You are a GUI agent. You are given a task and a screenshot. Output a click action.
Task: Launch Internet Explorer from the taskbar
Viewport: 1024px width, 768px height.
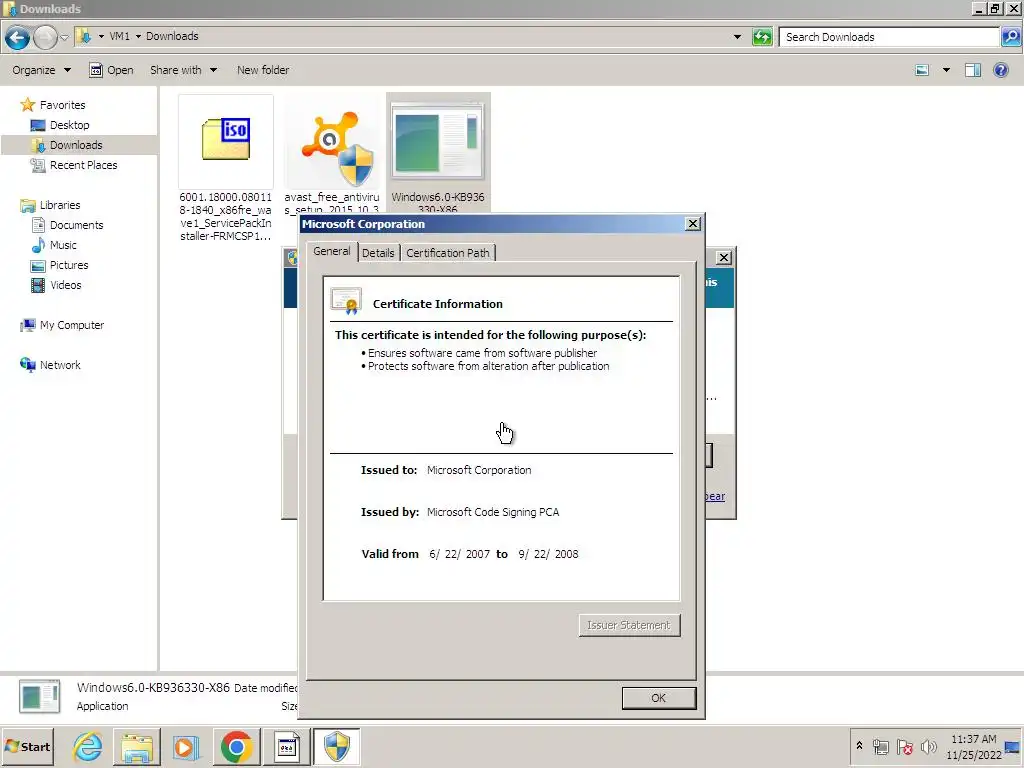(x=88, y=746)
